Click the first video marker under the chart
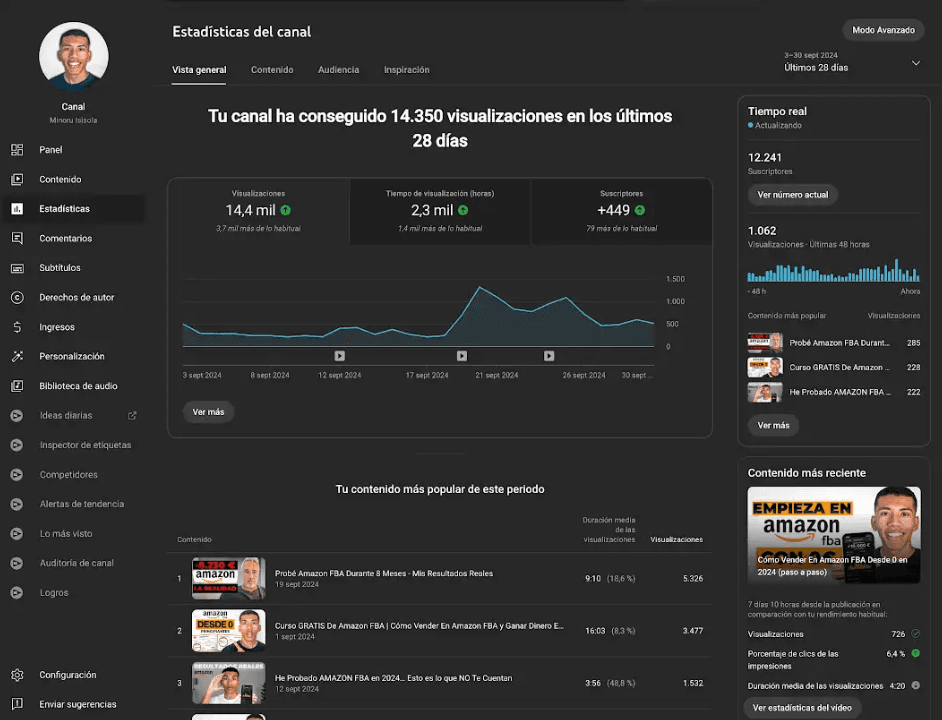The height and width of the screenshot is (720, 942). pos(339,356)
